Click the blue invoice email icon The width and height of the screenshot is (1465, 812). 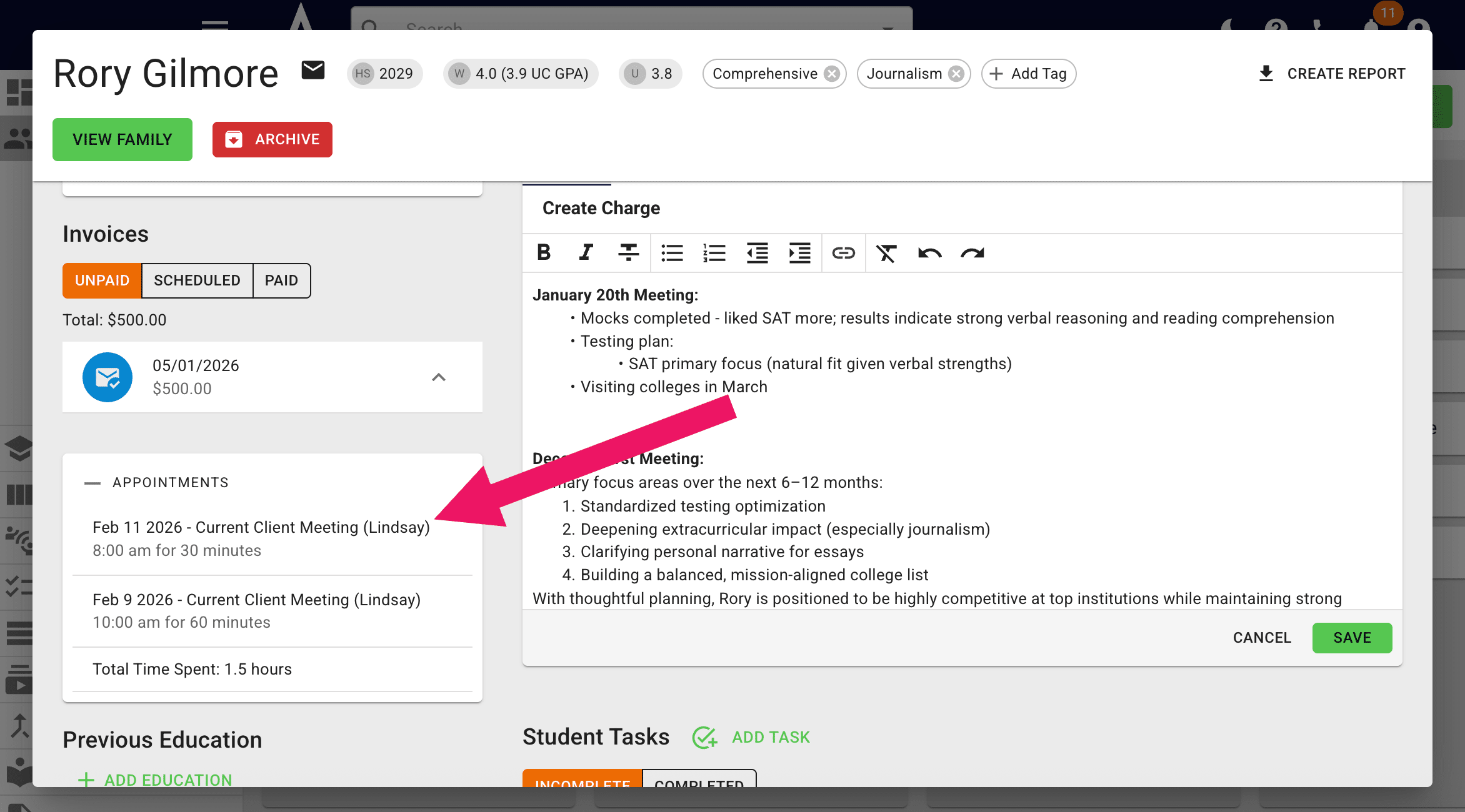click(107, 377)
